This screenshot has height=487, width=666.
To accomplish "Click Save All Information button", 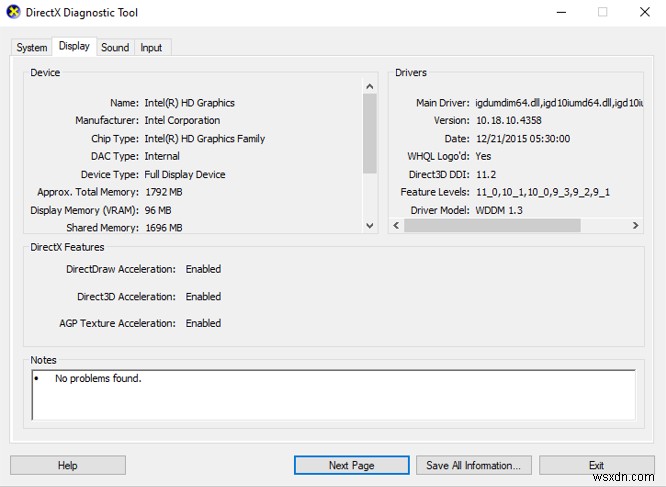I will click(474, 465).
